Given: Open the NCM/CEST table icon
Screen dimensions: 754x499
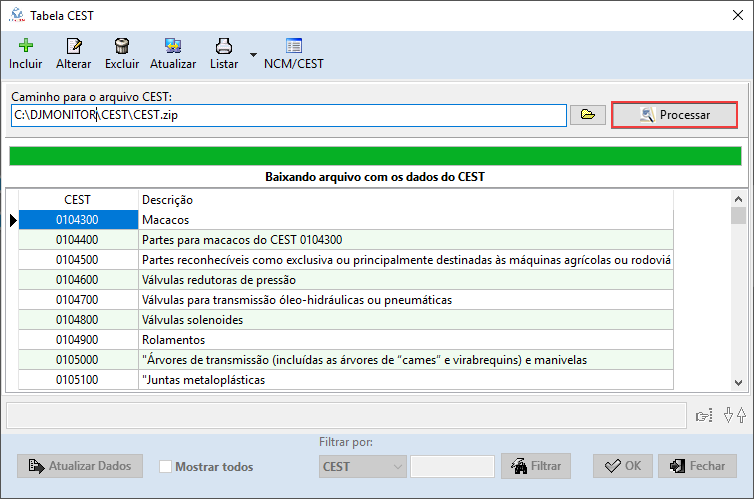Looking at the screenshot, I should point(293,46).
